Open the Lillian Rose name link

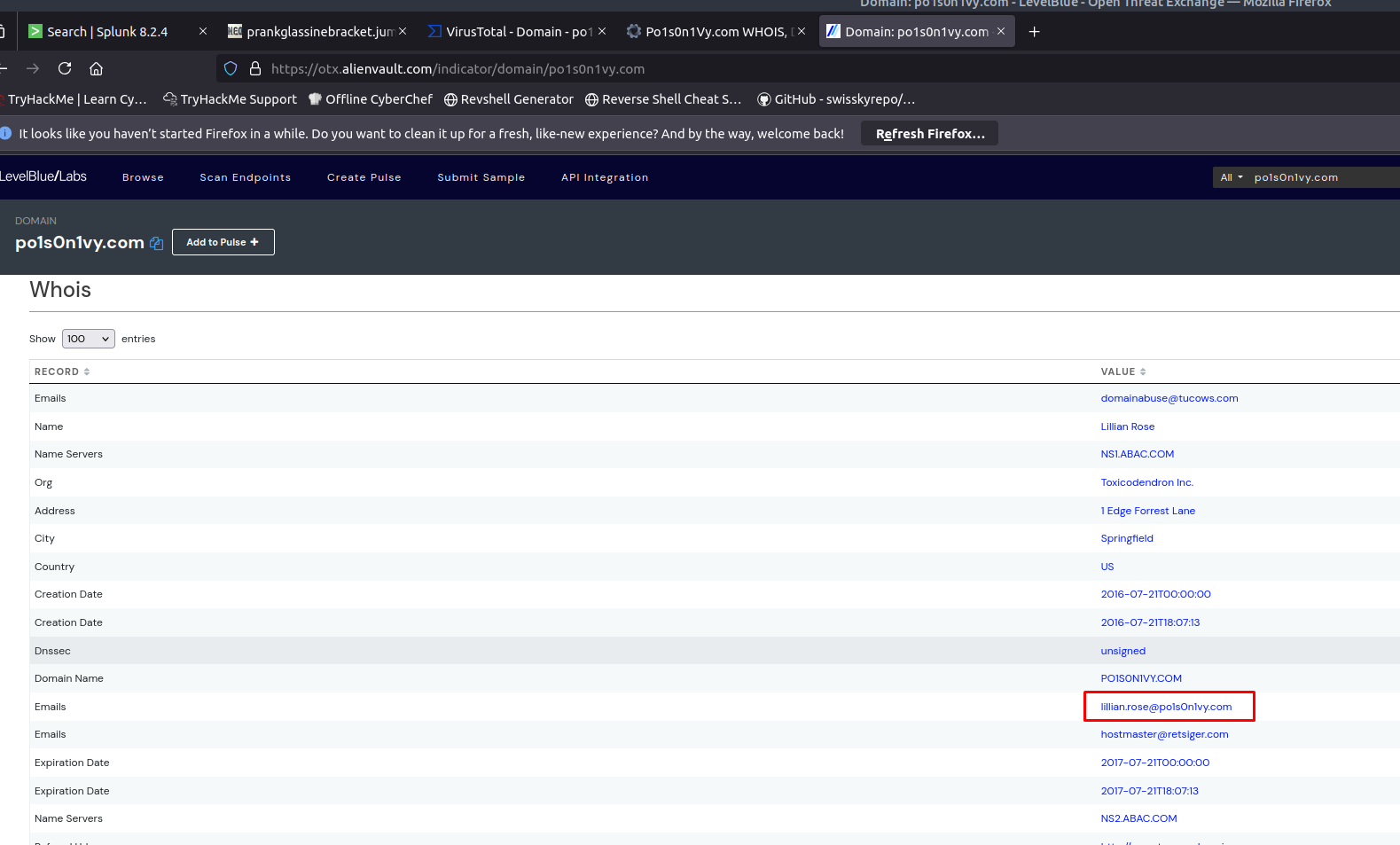pyautogui.click(x=1128, y=426)
